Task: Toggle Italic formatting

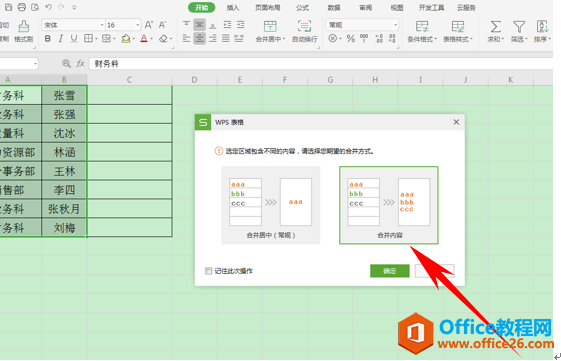Action: tap(60, 39)
